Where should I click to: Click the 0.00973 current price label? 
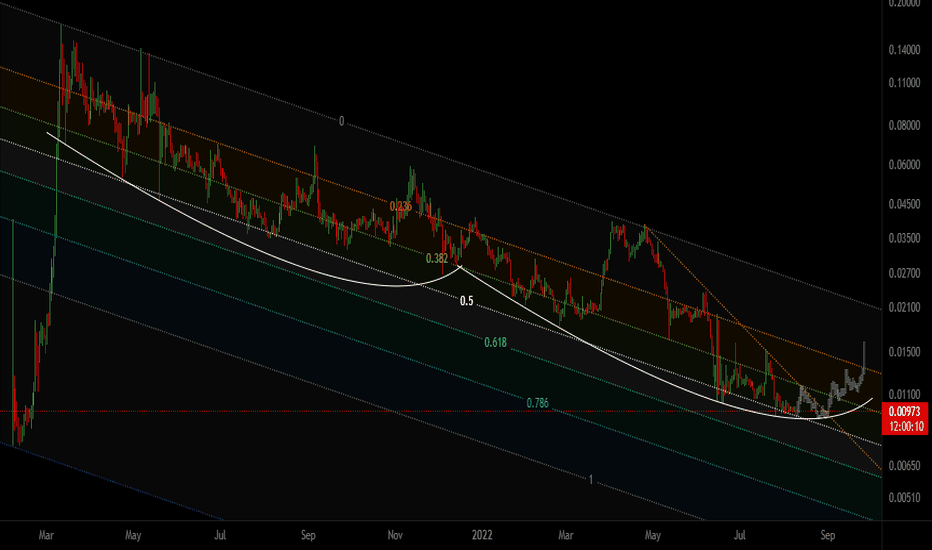pos(905,411)
